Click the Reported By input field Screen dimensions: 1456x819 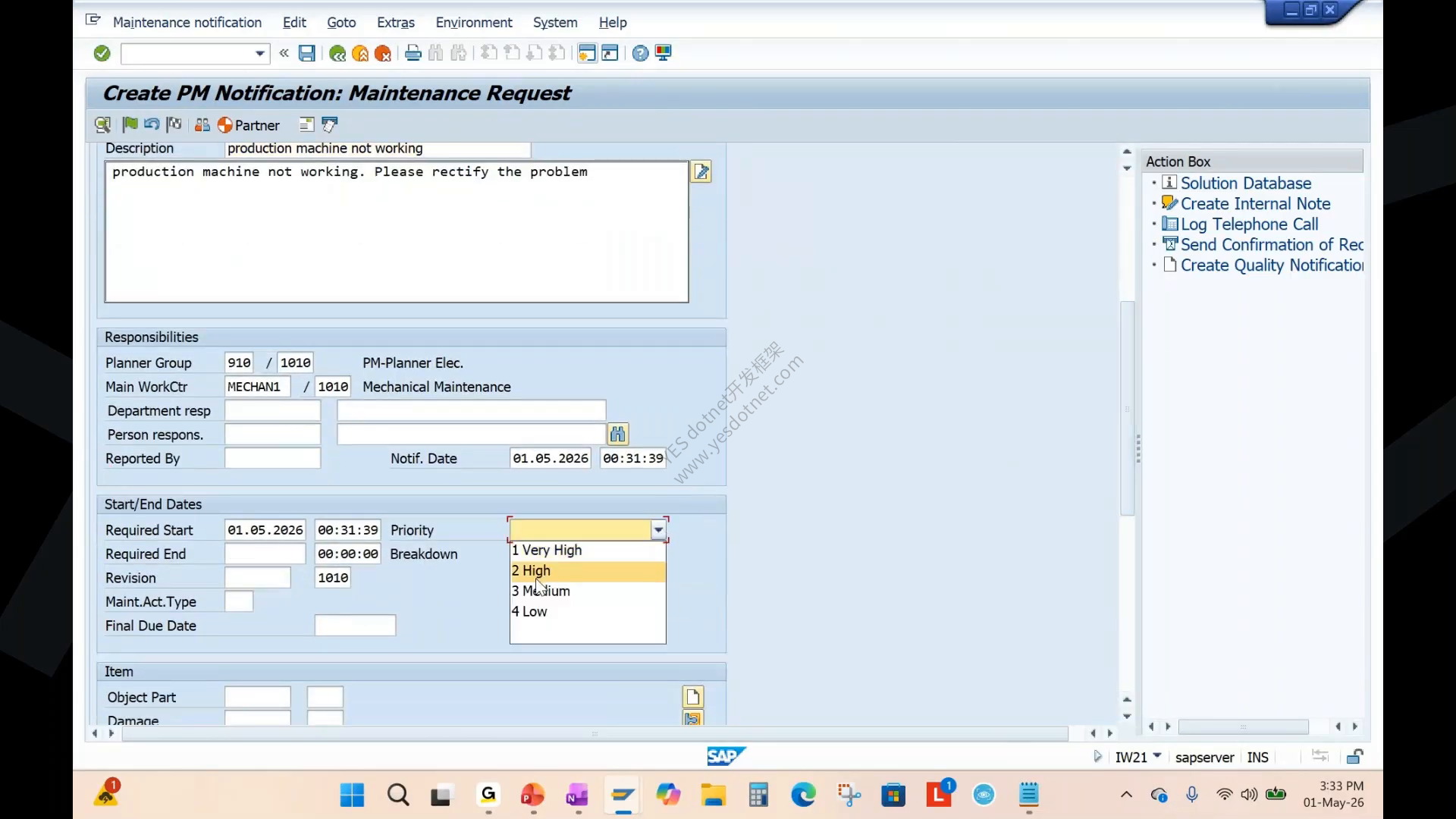pyautogui.click(x=272, y=458)
